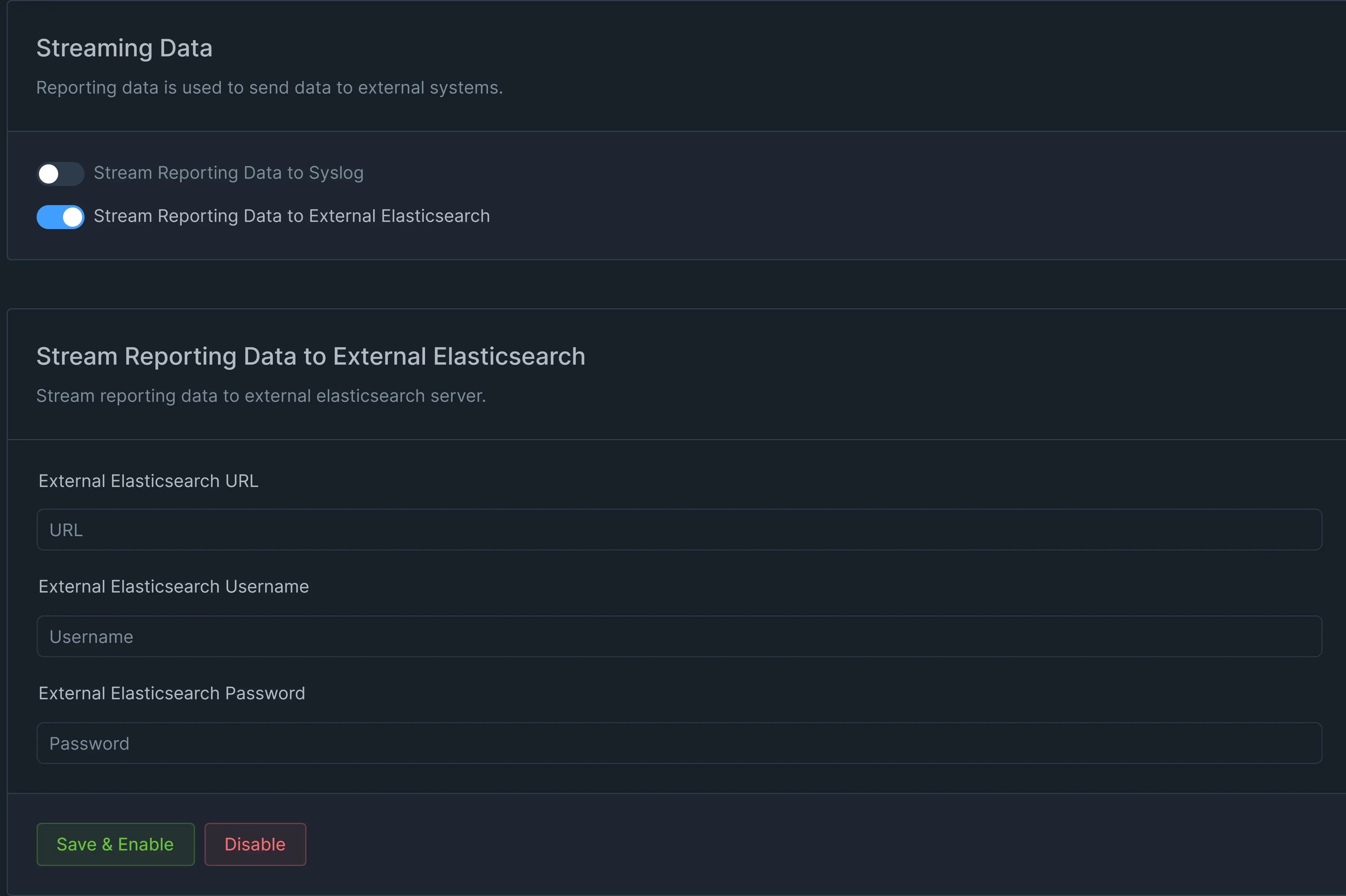The width and height of the screenshot is (1346, 896).
Task: Click the 'Password' placeholder text
Action: (x=89, y=743)
